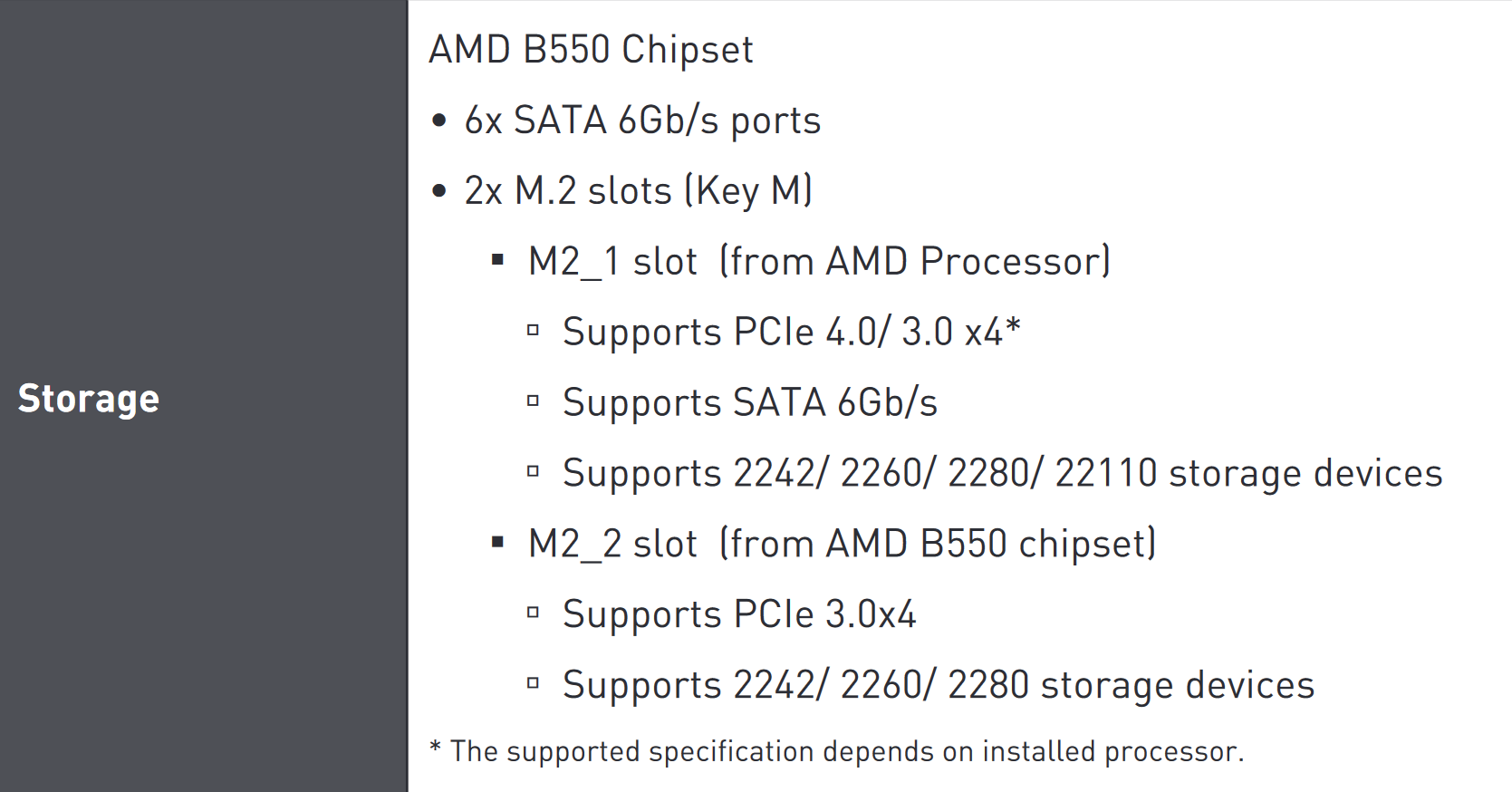Click the 2x M.2 slots (Key M) line
The height and width of the screenshot is (792, 1512).
click(638, 191)
